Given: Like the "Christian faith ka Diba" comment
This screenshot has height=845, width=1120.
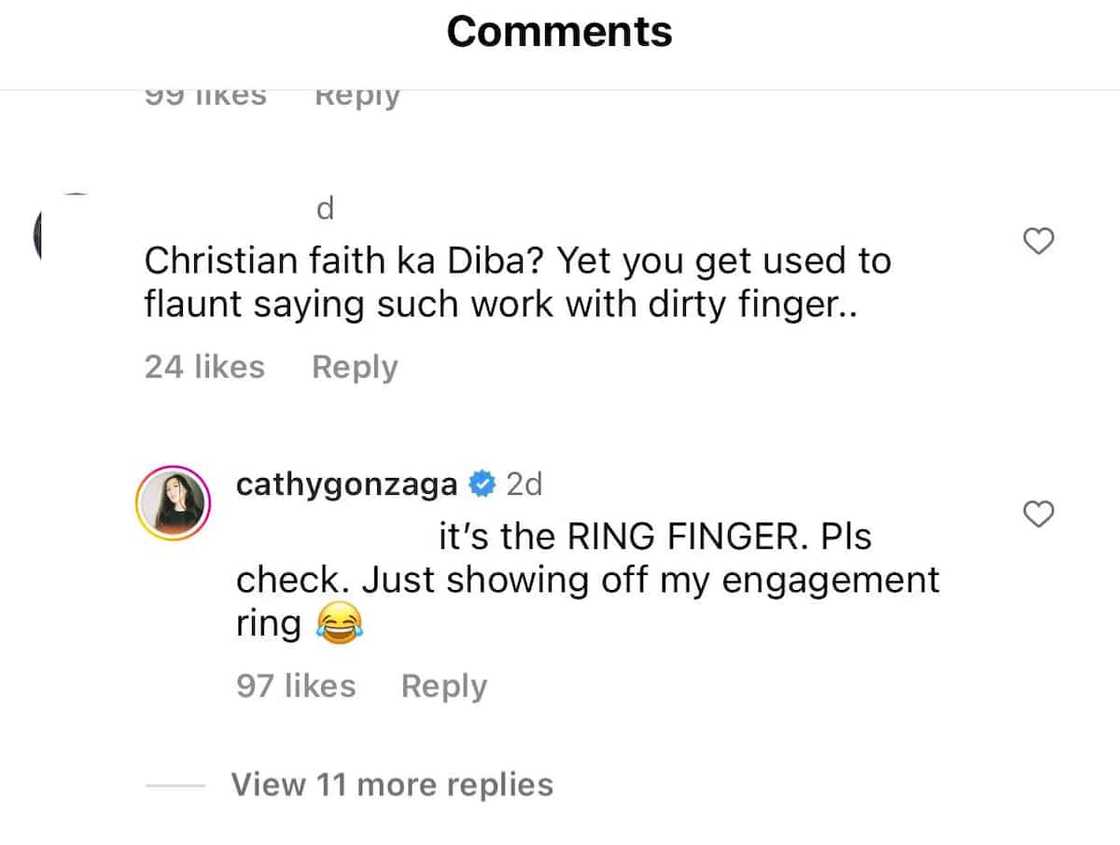Looking at the screenshot, I should [1040, 241].
